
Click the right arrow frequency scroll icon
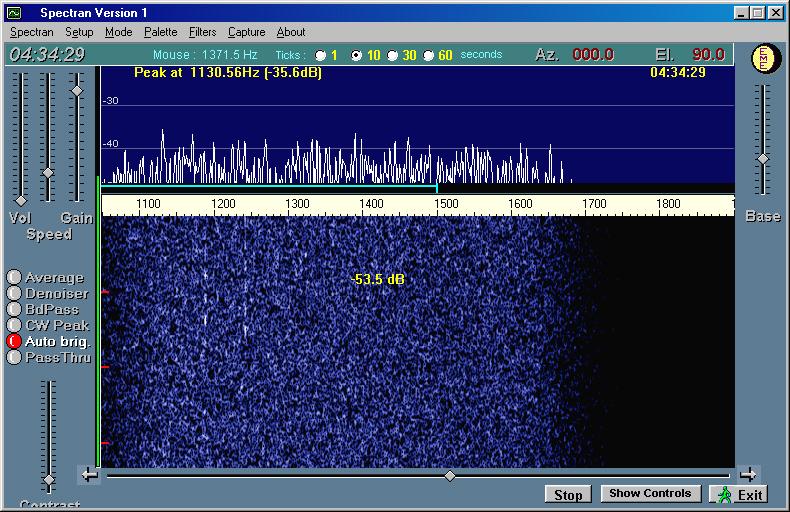coord(748,474)
